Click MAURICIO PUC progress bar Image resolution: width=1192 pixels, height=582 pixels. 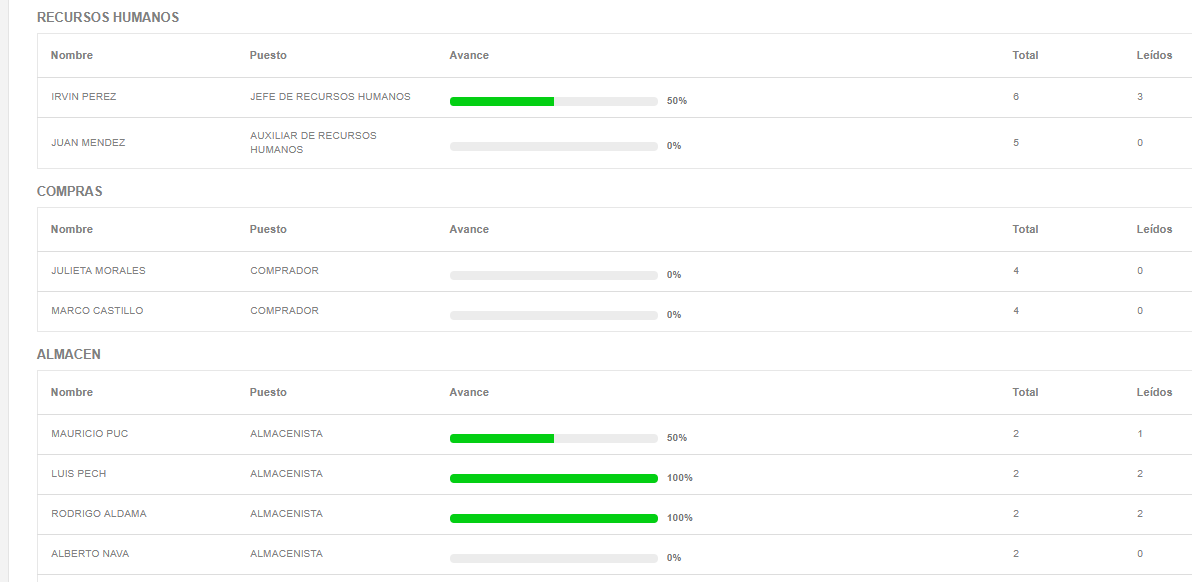553,438
